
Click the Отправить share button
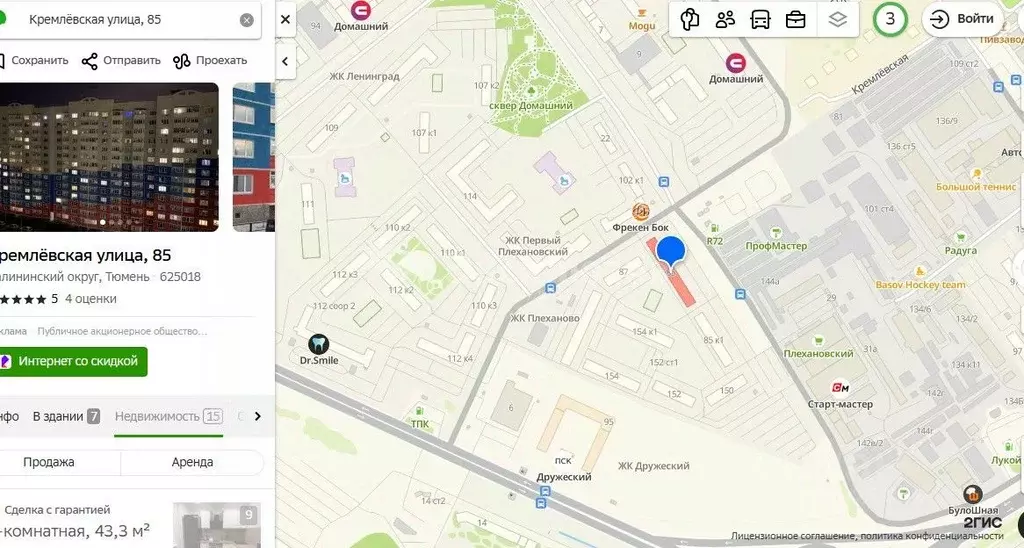(121, 61)
